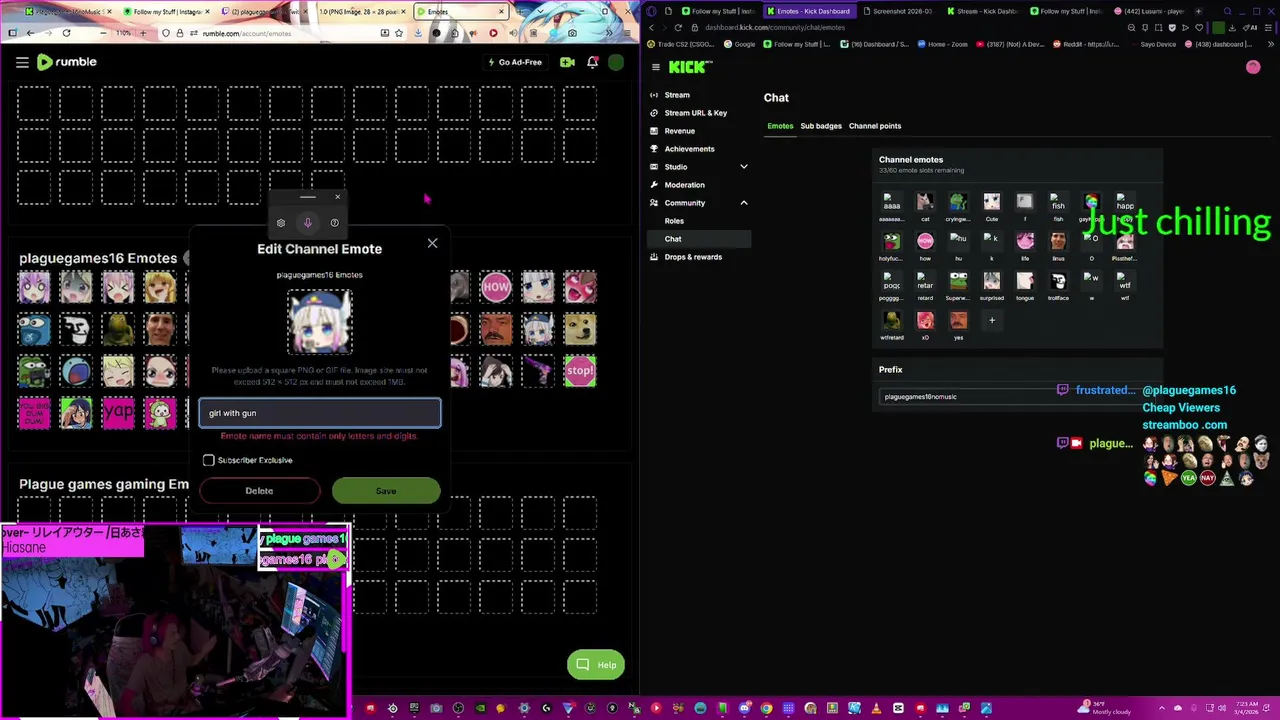This screenshot has height=720, width=1280.
Task: Open the Help chat button on Rumble
Action: [x=596, y=665]
